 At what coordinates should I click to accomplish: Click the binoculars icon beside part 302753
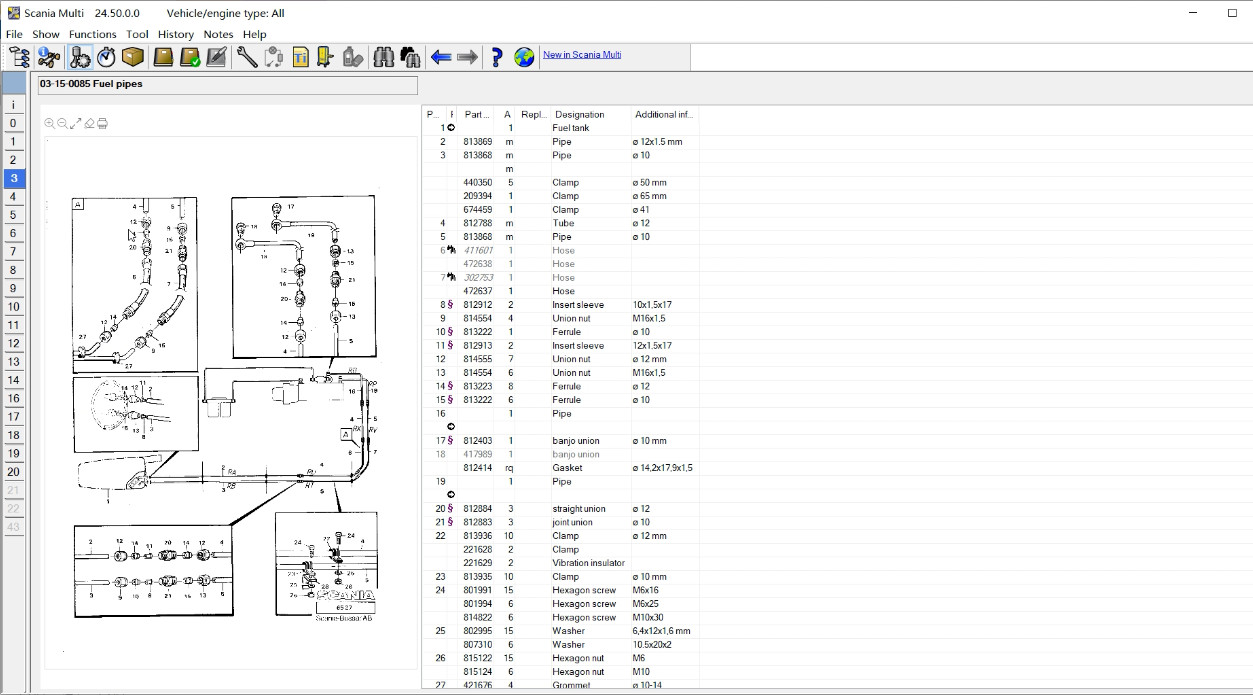[x=451, y=277]
